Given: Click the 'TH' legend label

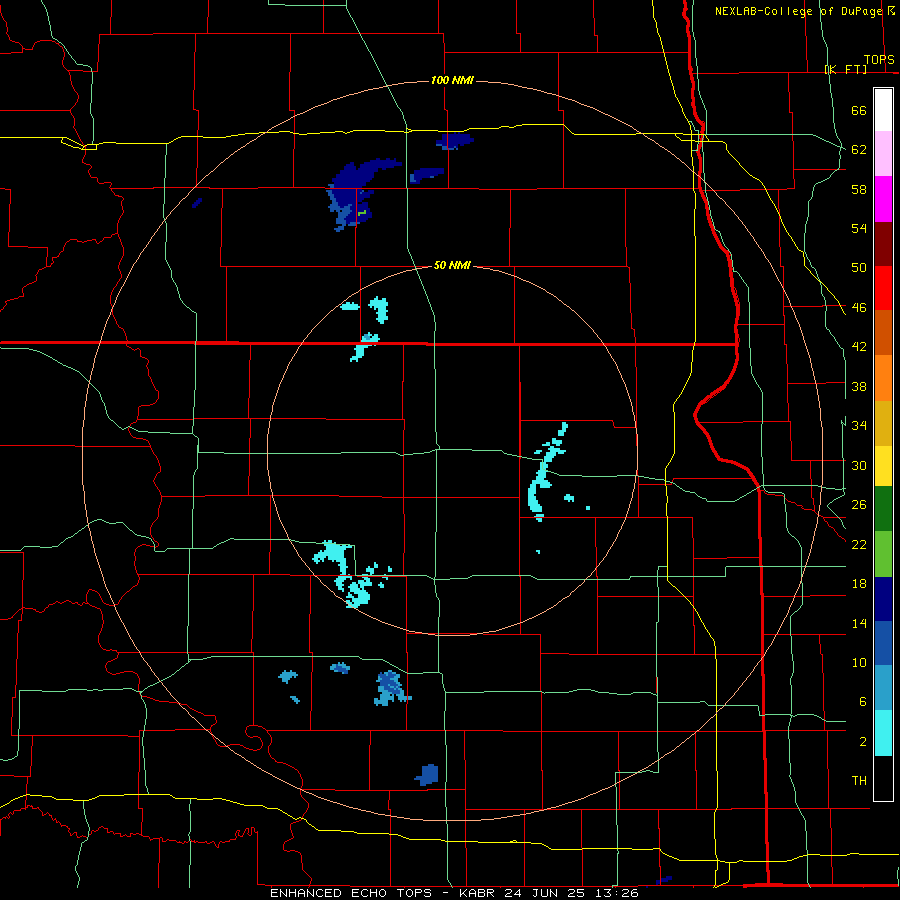Looking at the screenshot, I should 859,781.
